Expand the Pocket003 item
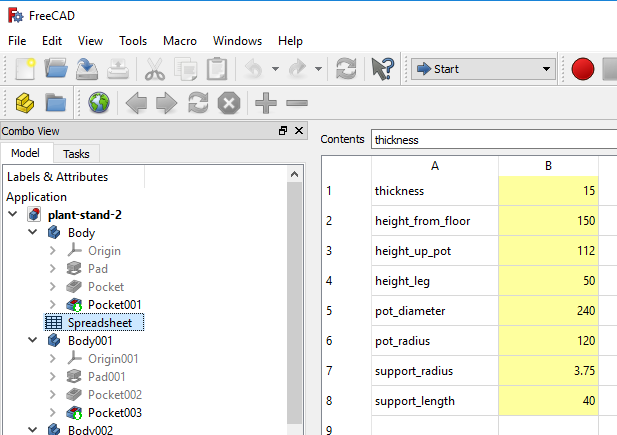This screenshot has height=435, width=617. [53, 412]
